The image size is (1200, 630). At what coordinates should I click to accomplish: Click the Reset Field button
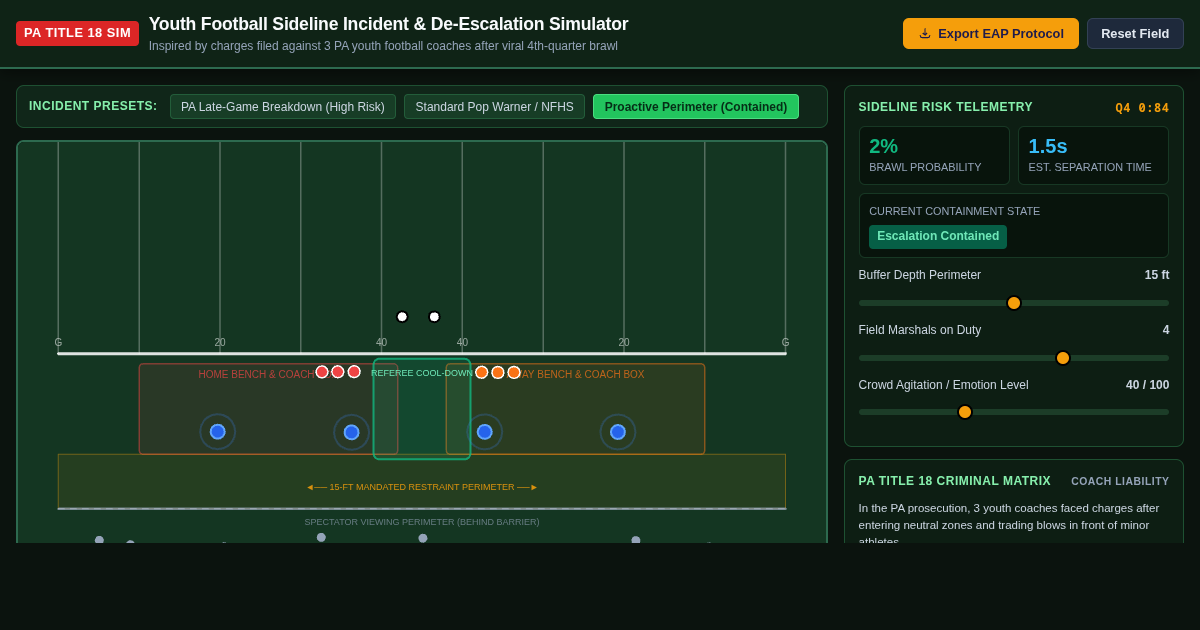(1135, 33)
